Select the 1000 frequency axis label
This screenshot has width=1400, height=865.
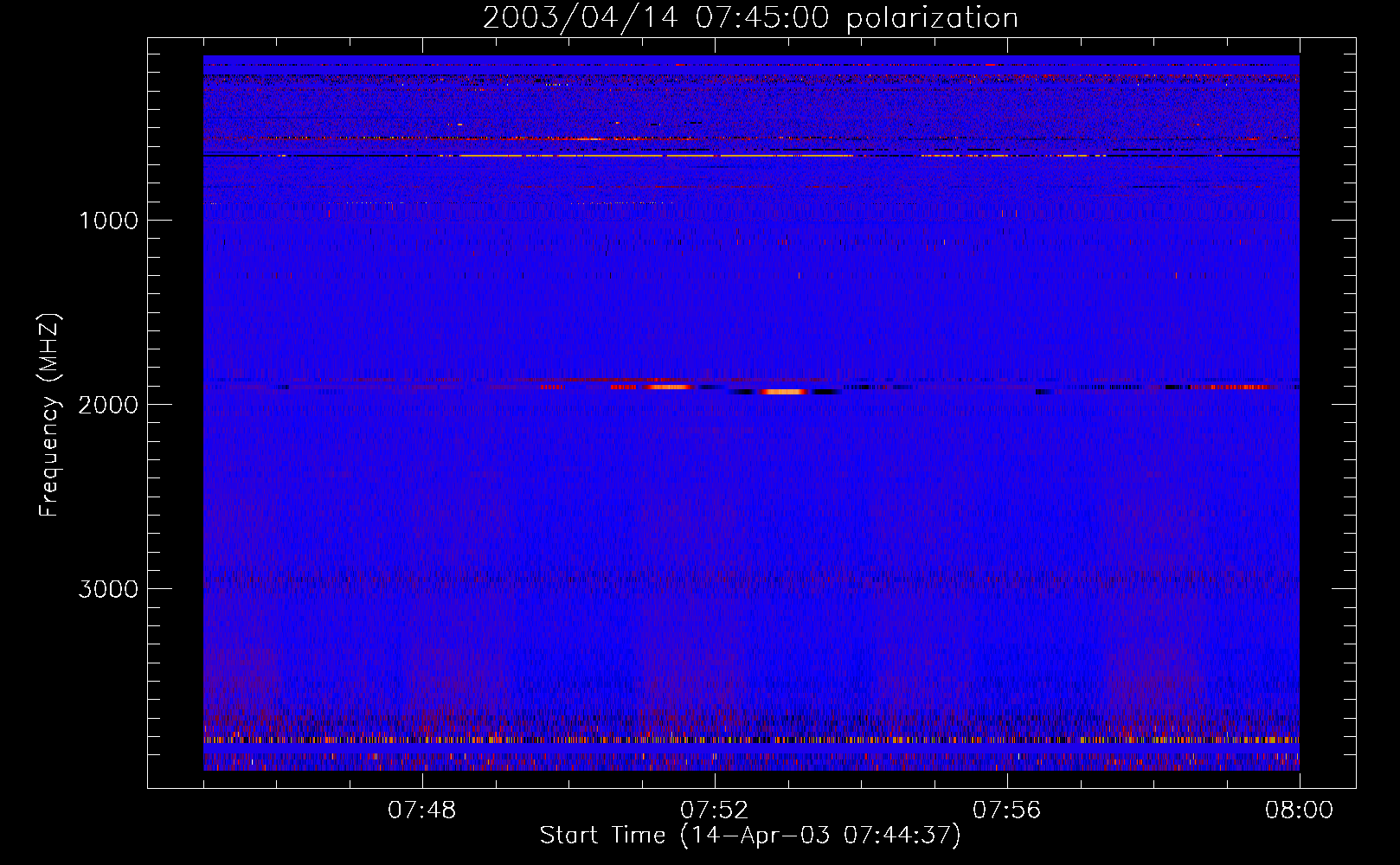(108, 221)
